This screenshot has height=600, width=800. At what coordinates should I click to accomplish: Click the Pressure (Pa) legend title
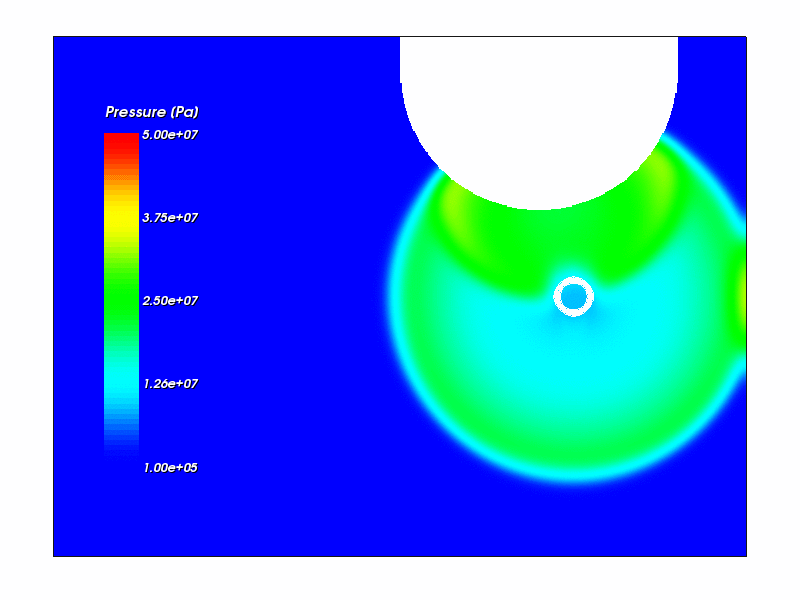152,112
